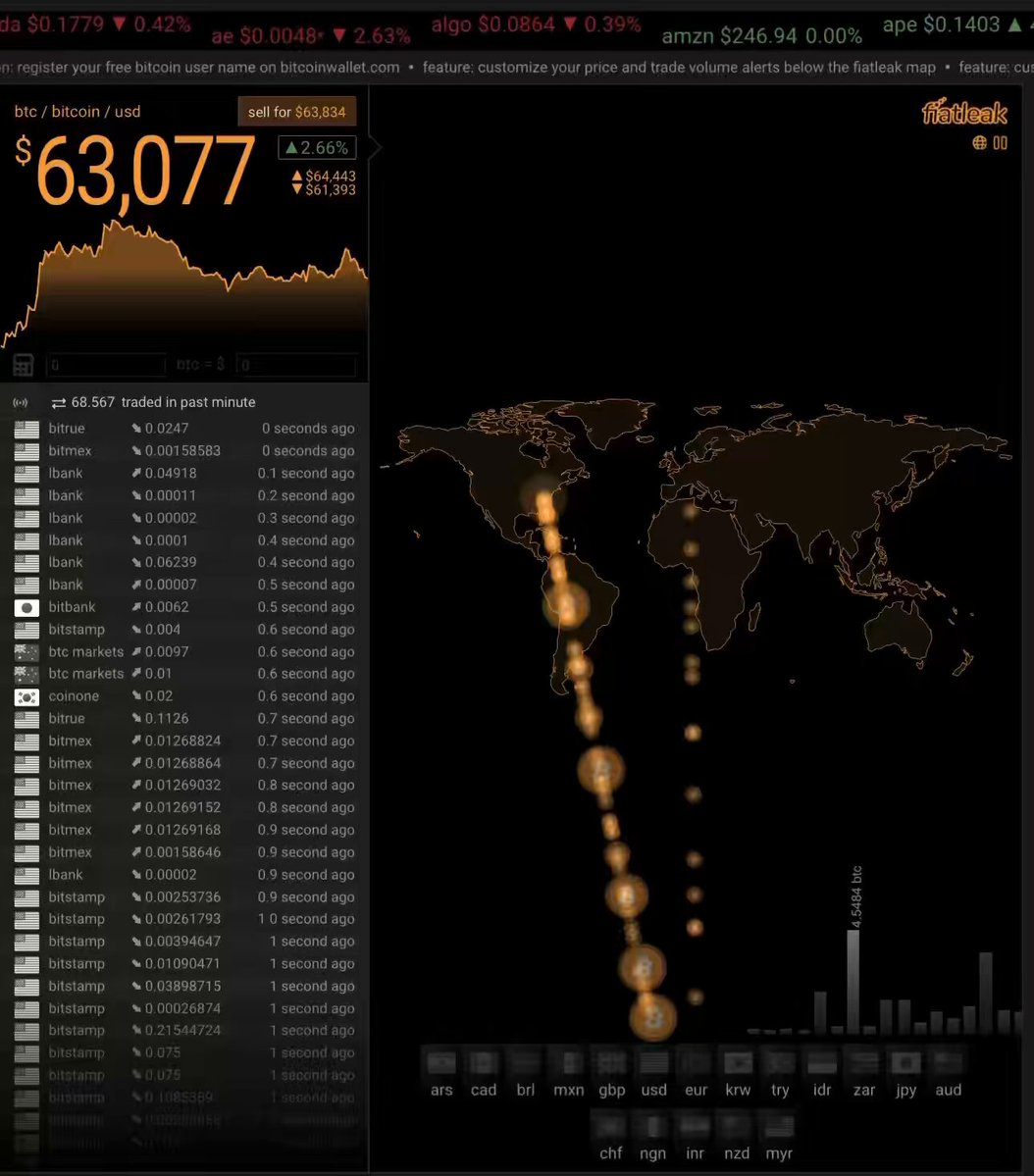The image size is (1034, 1176).
Task: Toggle the jpy currency flag
Action: pyautogui.click(x=905, y=1063)
